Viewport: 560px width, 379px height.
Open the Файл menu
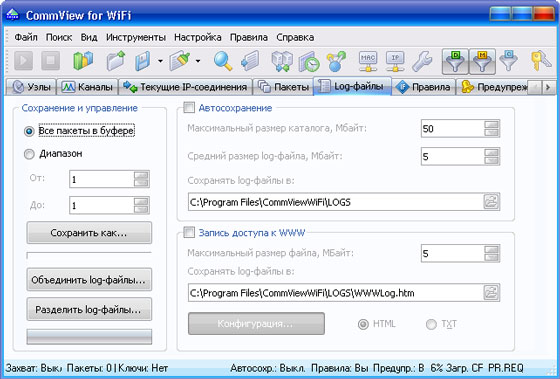26,37
